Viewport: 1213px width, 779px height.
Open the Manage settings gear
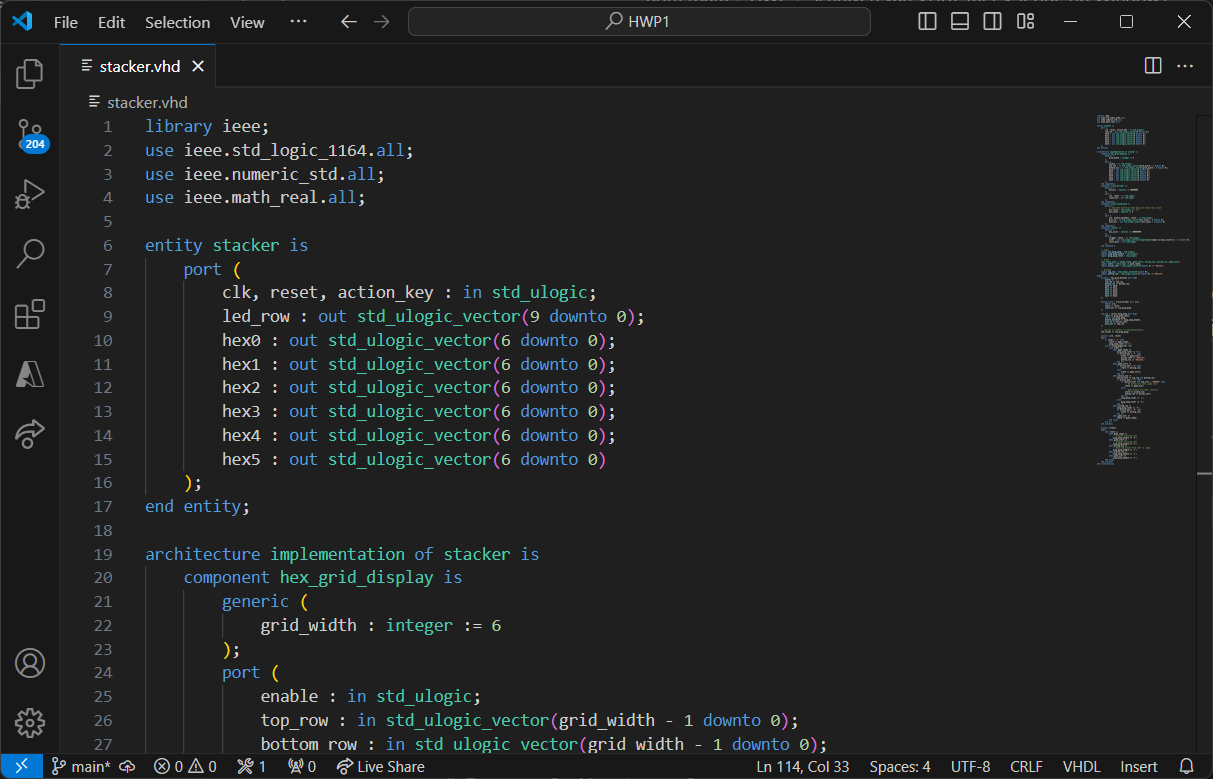(x=30, y=723)
